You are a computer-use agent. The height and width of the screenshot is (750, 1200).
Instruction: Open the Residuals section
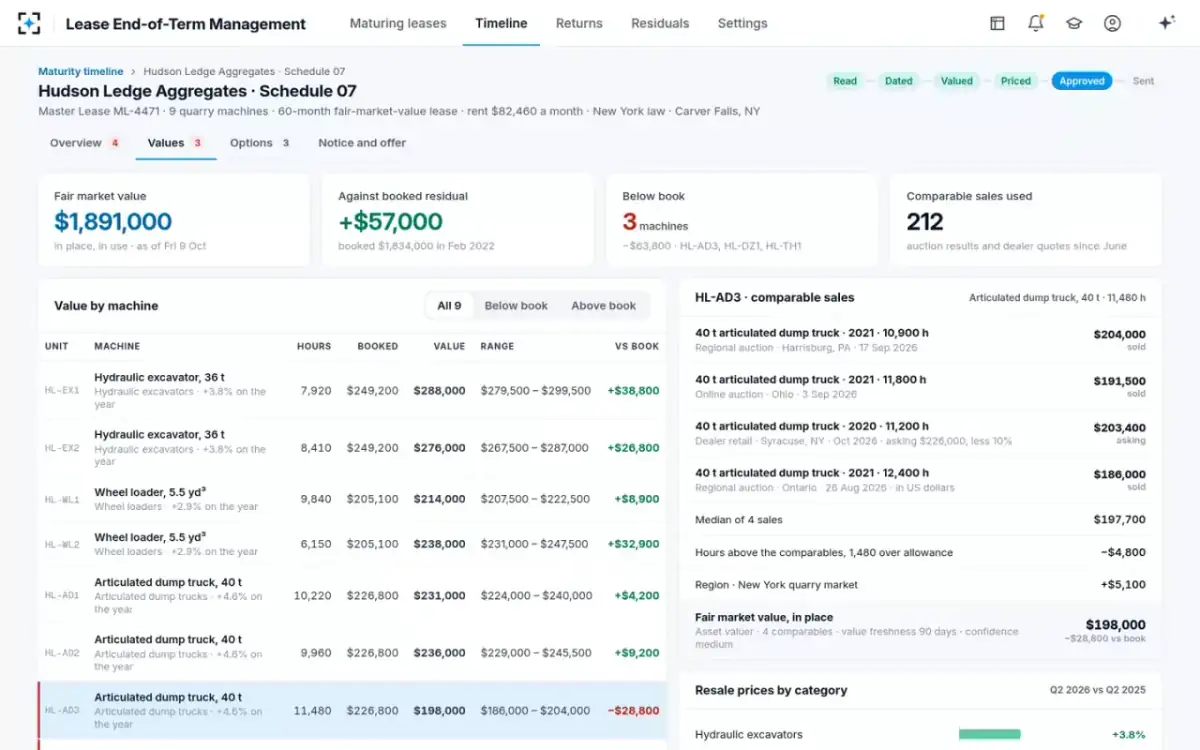tap(660, 23)
